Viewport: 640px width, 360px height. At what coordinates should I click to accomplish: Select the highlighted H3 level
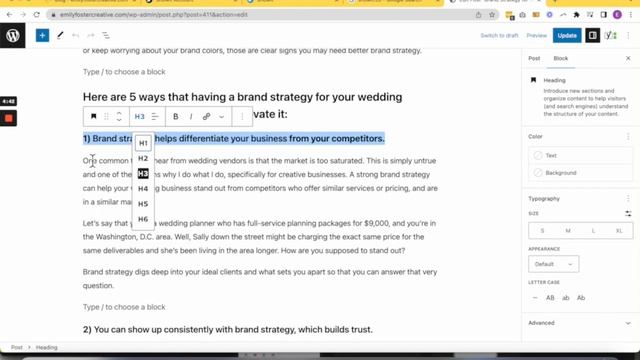(x=143, y=173)
